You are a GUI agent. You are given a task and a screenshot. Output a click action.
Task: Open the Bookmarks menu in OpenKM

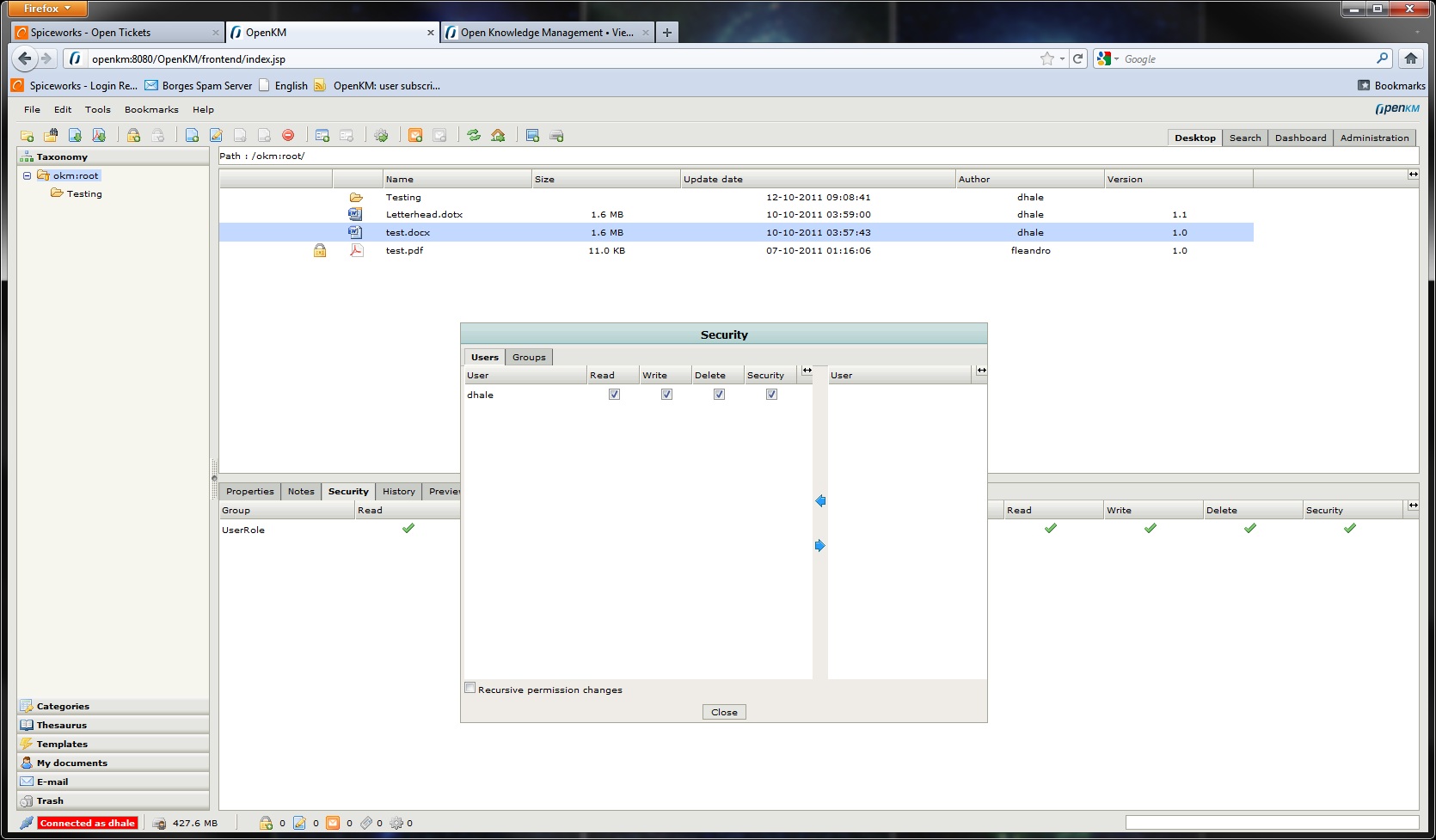pos(151,110)
